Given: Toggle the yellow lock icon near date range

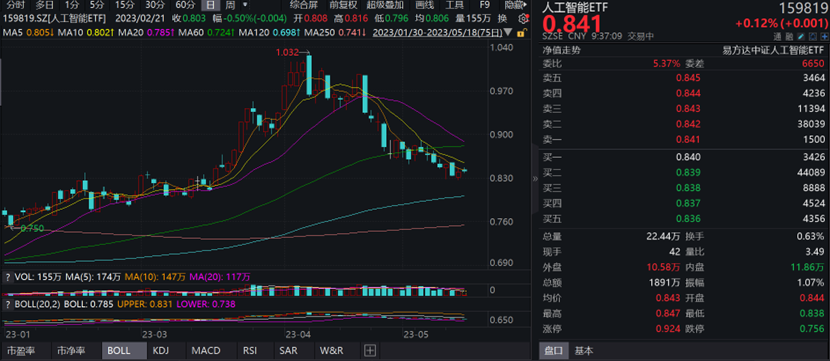Looking at the screenshot, I should (521, 33).
